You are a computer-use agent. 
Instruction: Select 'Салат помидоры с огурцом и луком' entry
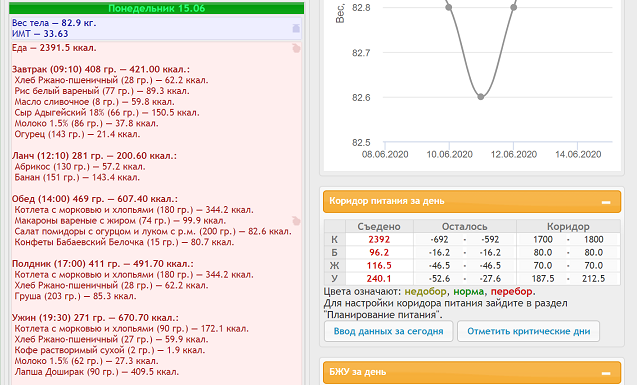153,231
